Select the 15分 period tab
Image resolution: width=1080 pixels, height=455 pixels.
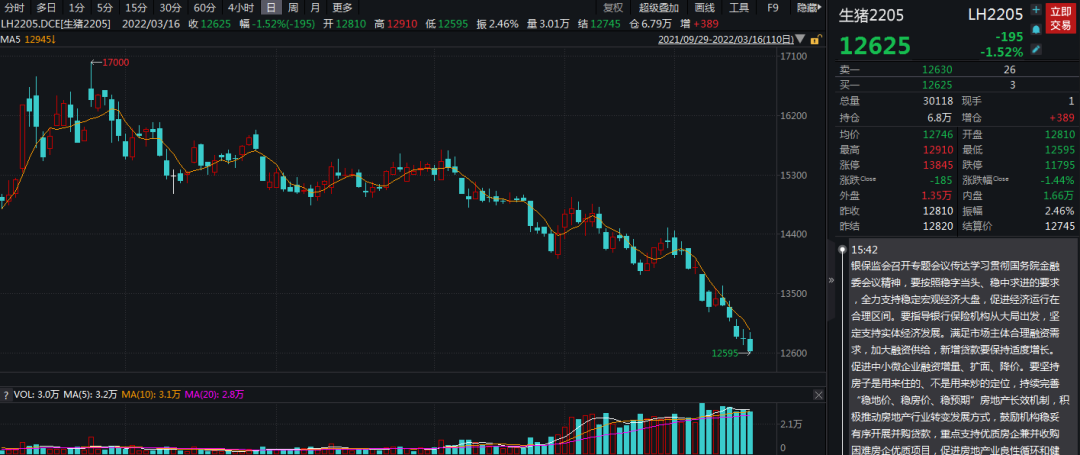pyautogui.click(x=136, y=8)
